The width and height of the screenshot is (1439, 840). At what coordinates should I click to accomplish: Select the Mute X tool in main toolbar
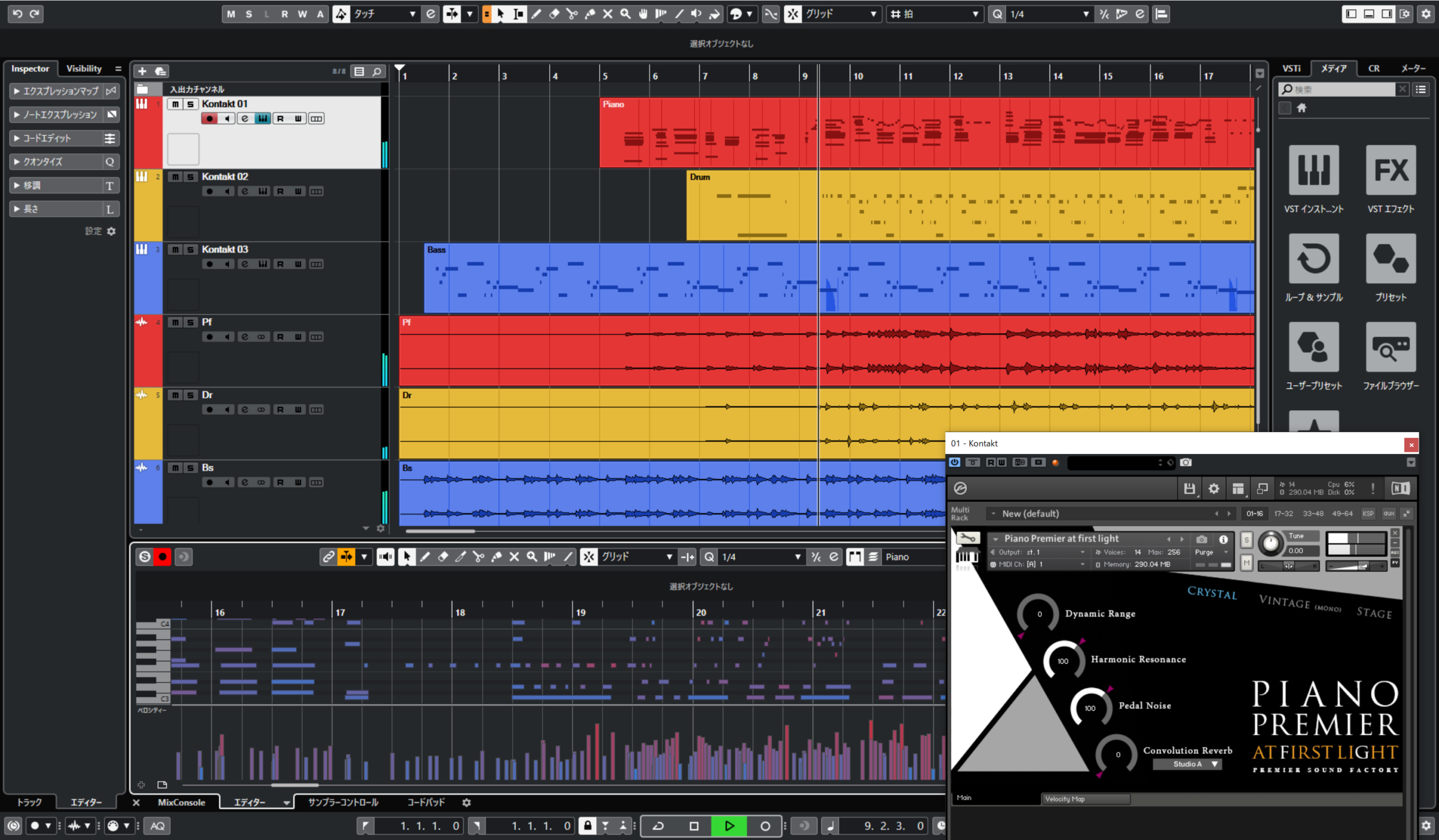coord(608,13)
